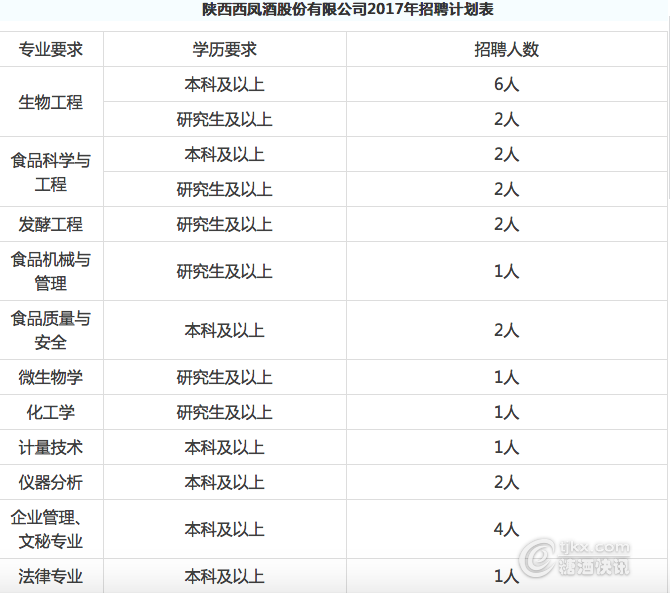The height and width of the screenshot is (593, 670).
Task: Select 1人 in the 计量技术 row
Action: (x=506, y=447)
